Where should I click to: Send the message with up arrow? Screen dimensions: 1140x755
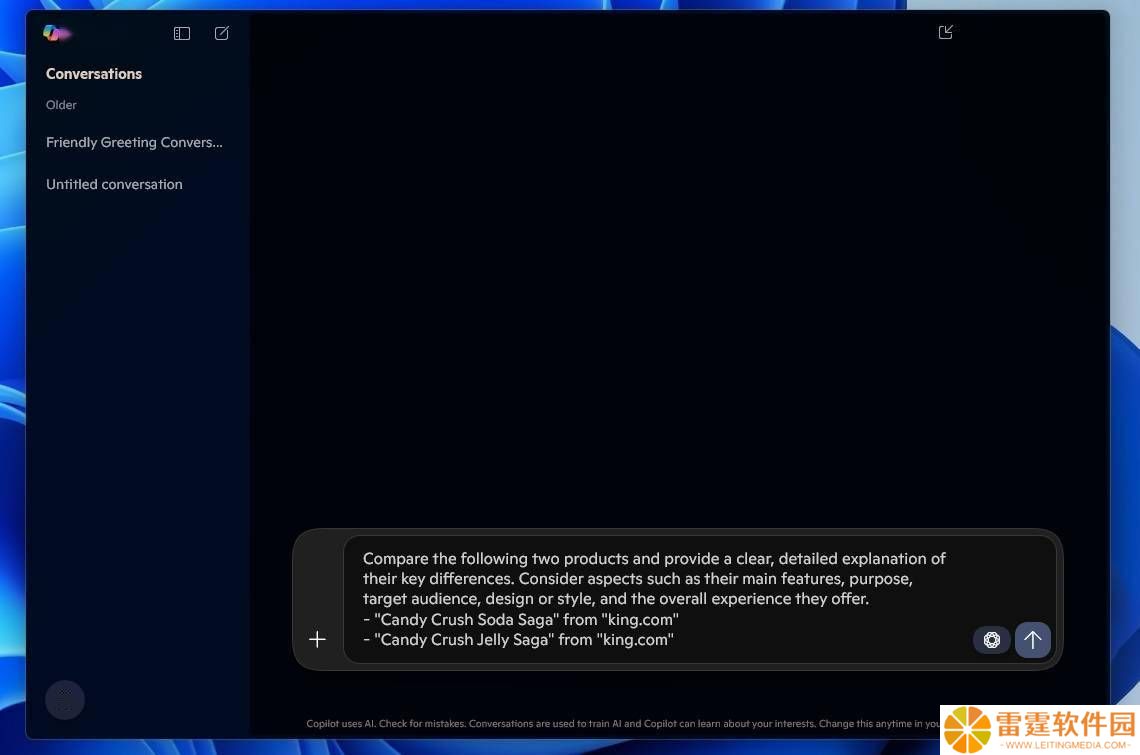[x=1032, y=640]
